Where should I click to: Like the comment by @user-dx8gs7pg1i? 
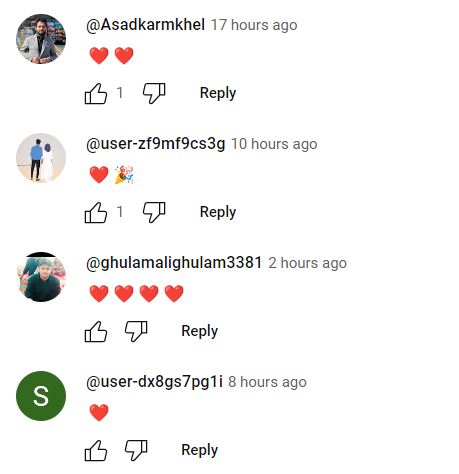96,450
